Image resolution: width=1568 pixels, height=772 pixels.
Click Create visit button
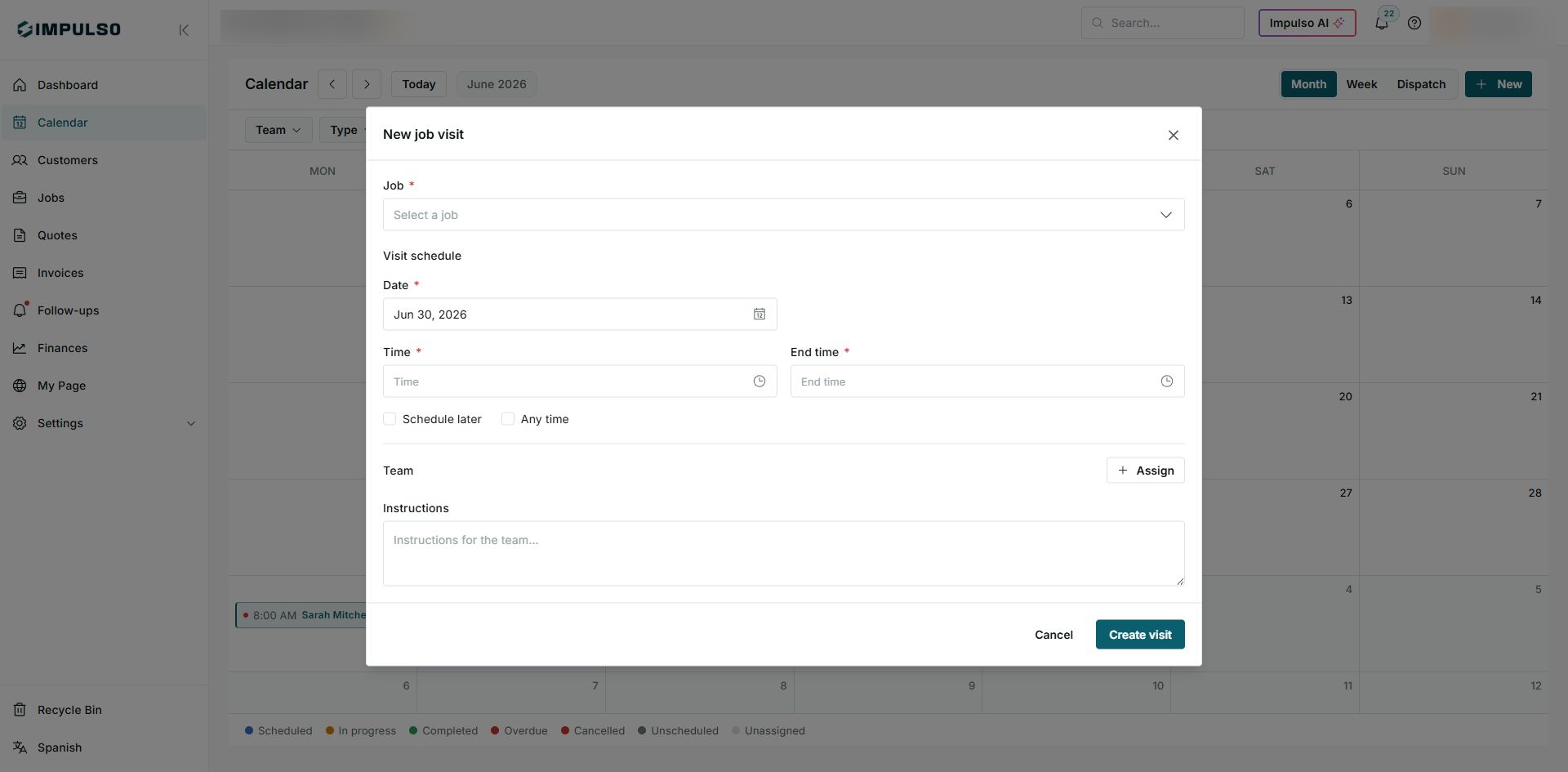[1140, 635]
